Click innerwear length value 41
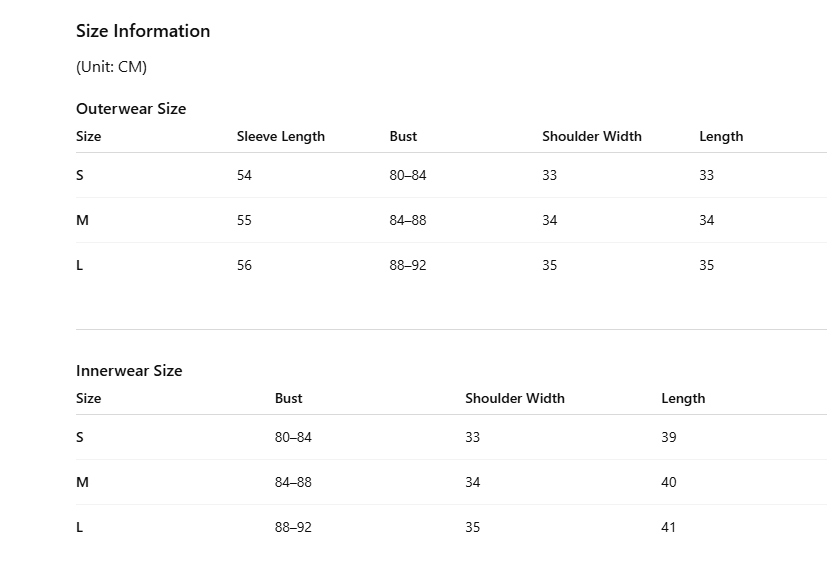 (x=668, y=528)
